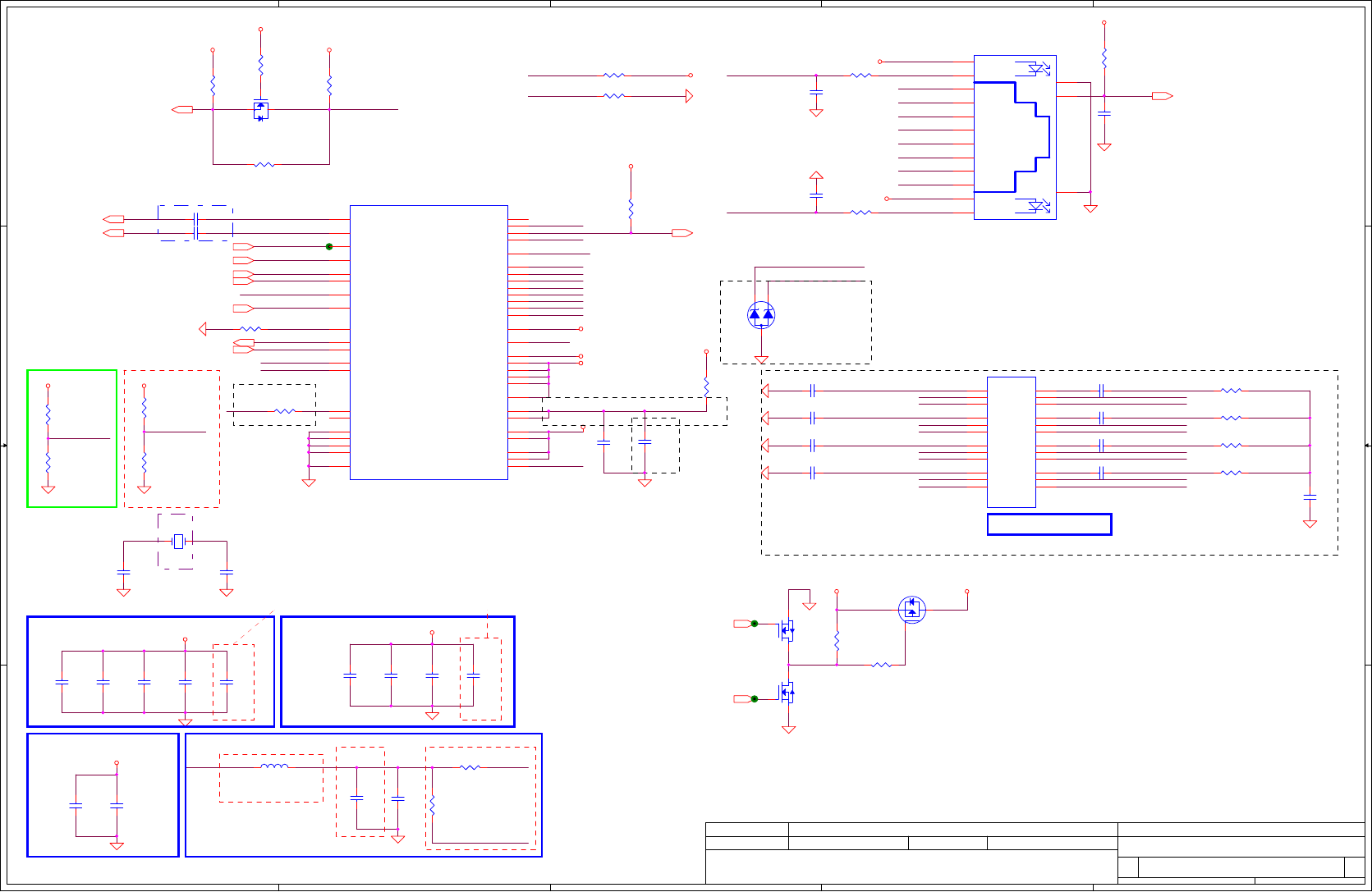This screenshot has width=1372, height=892.
Task: Click the title block table
Action: [x=1035, y=853]
